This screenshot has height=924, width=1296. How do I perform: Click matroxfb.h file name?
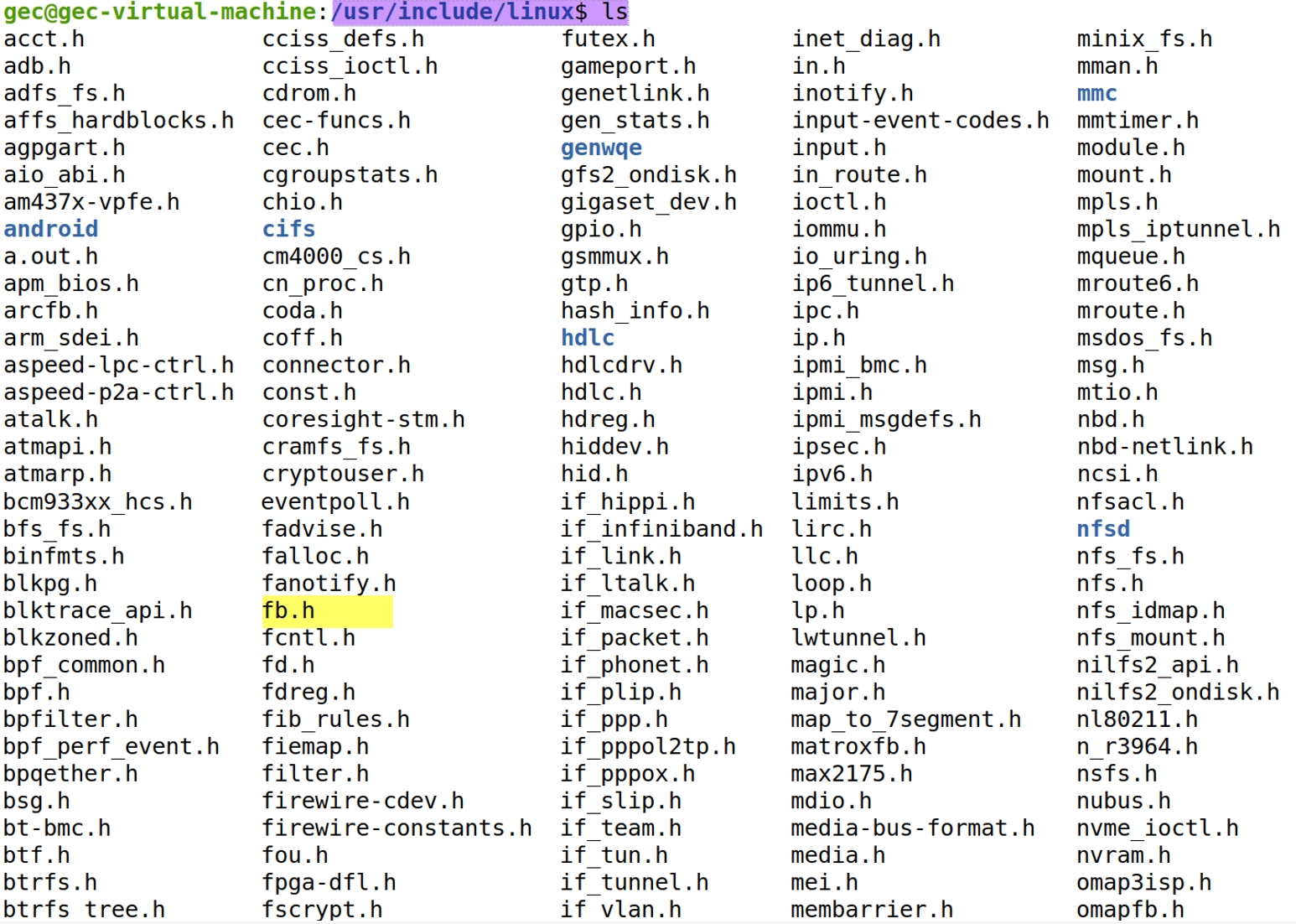pos(858,747)
